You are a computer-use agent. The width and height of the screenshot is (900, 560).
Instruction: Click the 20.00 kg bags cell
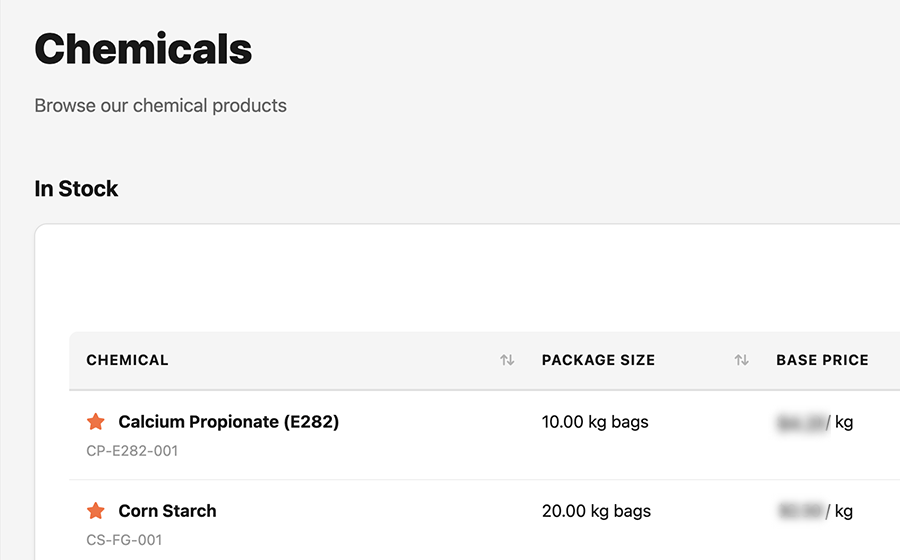click(596, 511)
